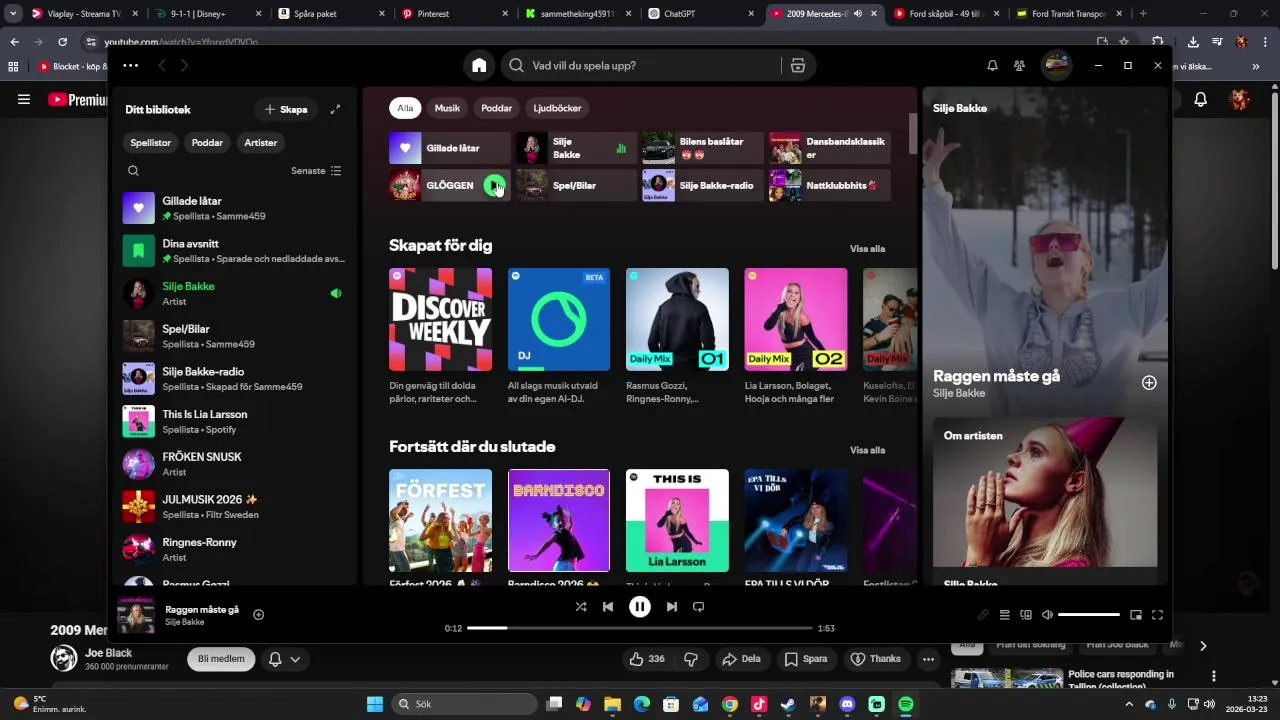Image resolution: width=1280 pixels, height=720 pixels.
Task: Seek in the song progress bar
Action: click(x=640, y=628)
